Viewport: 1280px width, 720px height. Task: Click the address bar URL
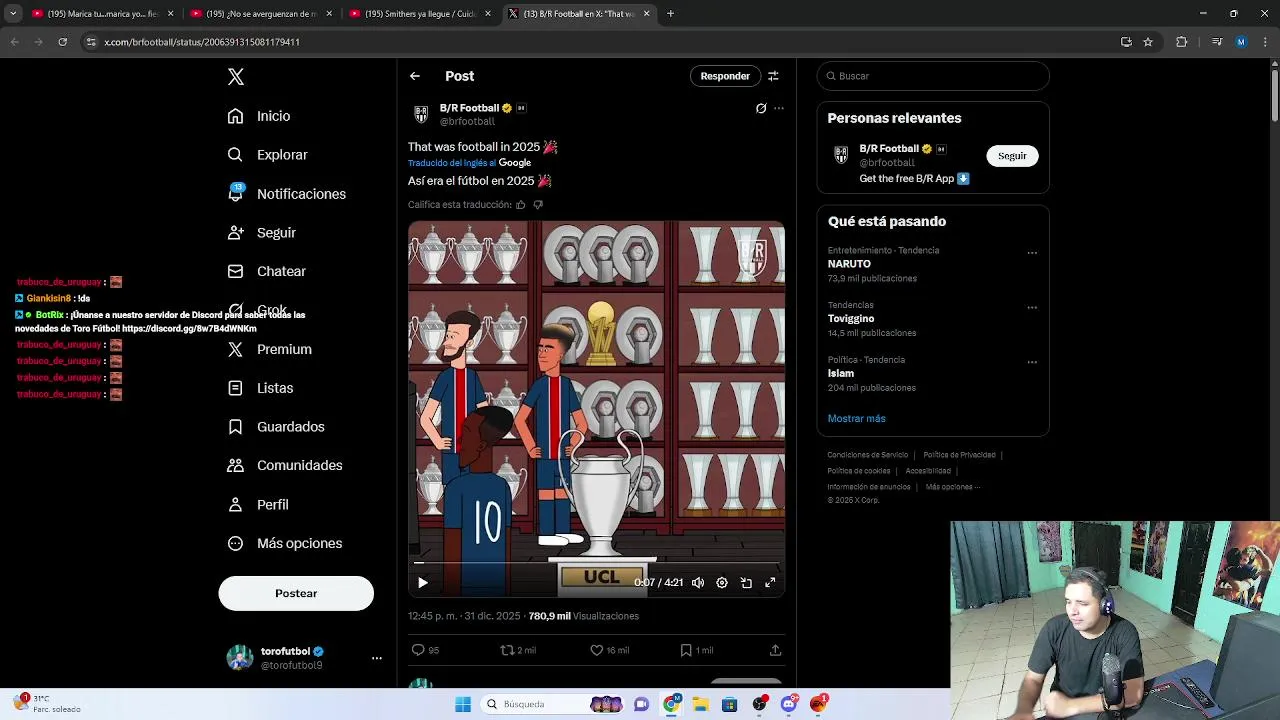tap(202, 42)
